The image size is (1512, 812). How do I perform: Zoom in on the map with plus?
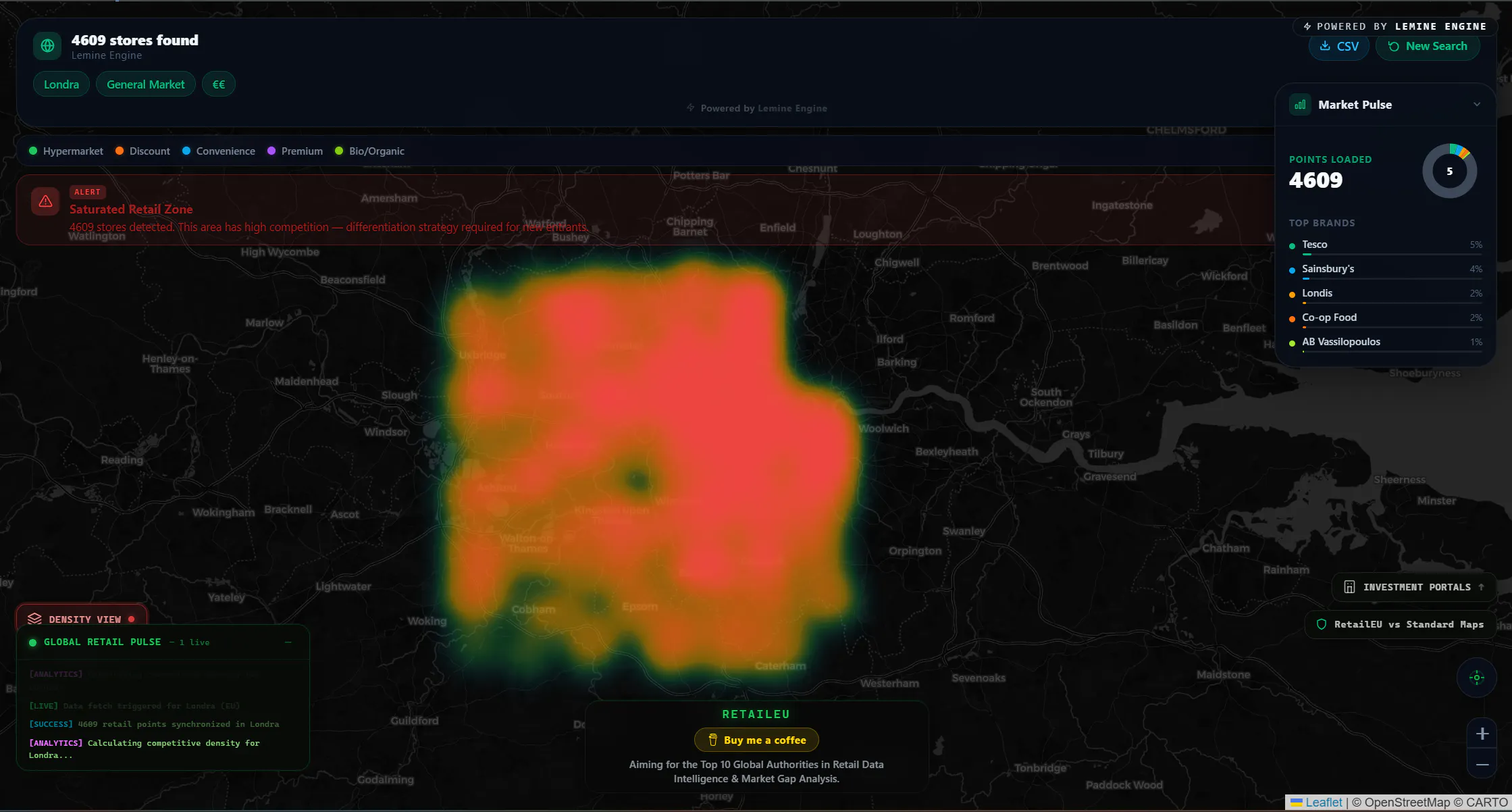(1482, 734)
